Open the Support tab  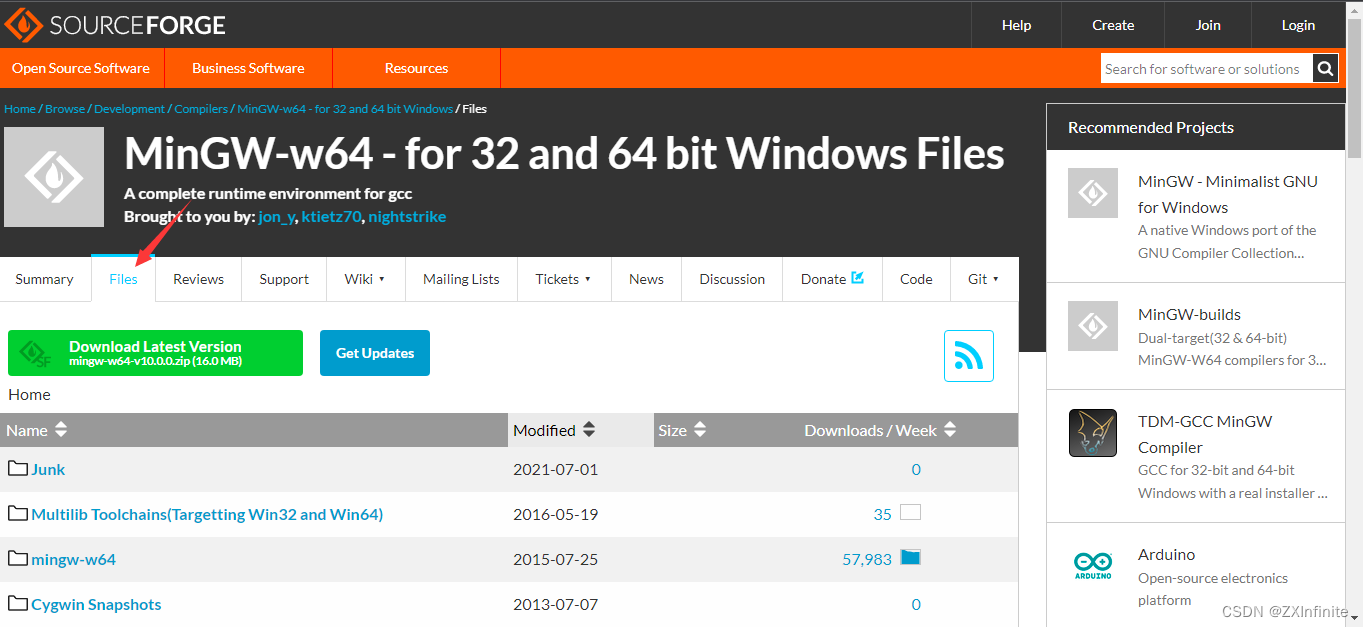(284, 279)
